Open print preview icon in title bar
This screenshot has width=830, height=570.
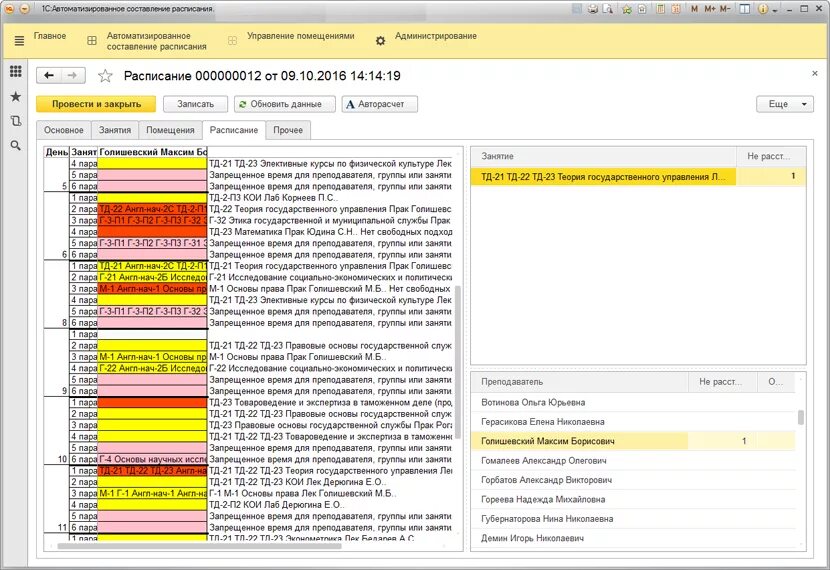(607, 9)
